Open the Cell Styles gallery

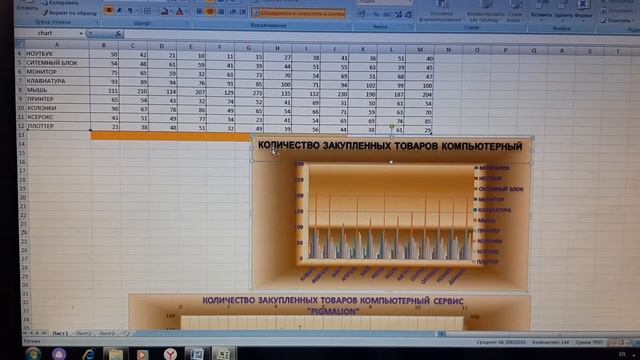tap(514, 11)
